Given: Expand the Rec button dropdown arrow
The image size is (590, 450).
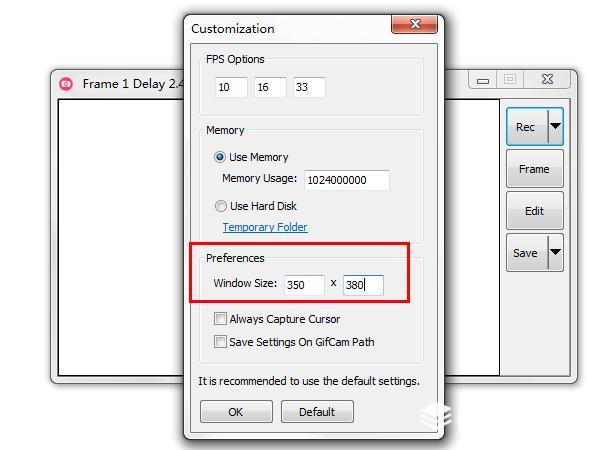Looking at the screenshot, I should coord(555,126).
